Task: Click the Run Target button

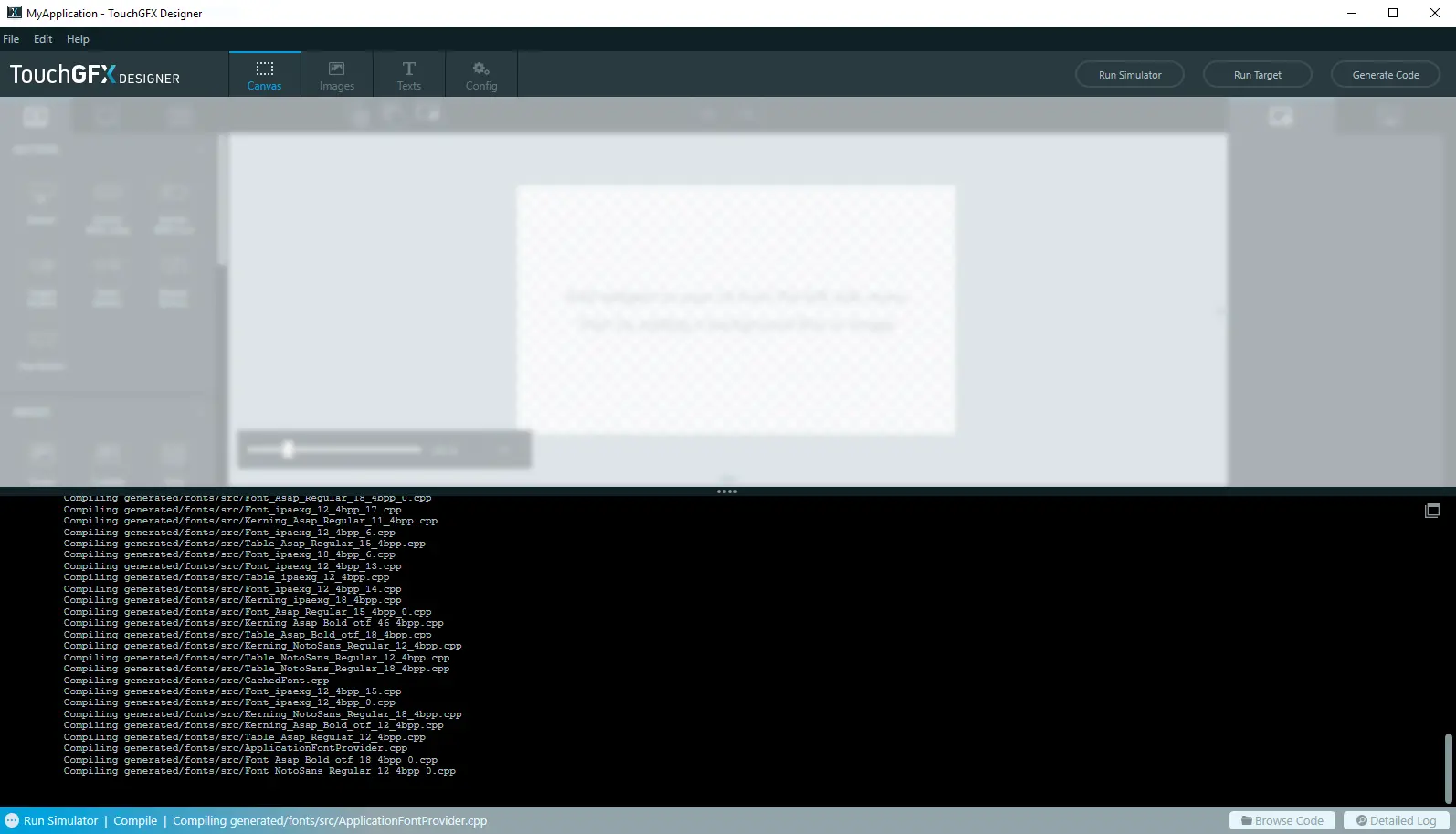Action: pos(1258,75)
